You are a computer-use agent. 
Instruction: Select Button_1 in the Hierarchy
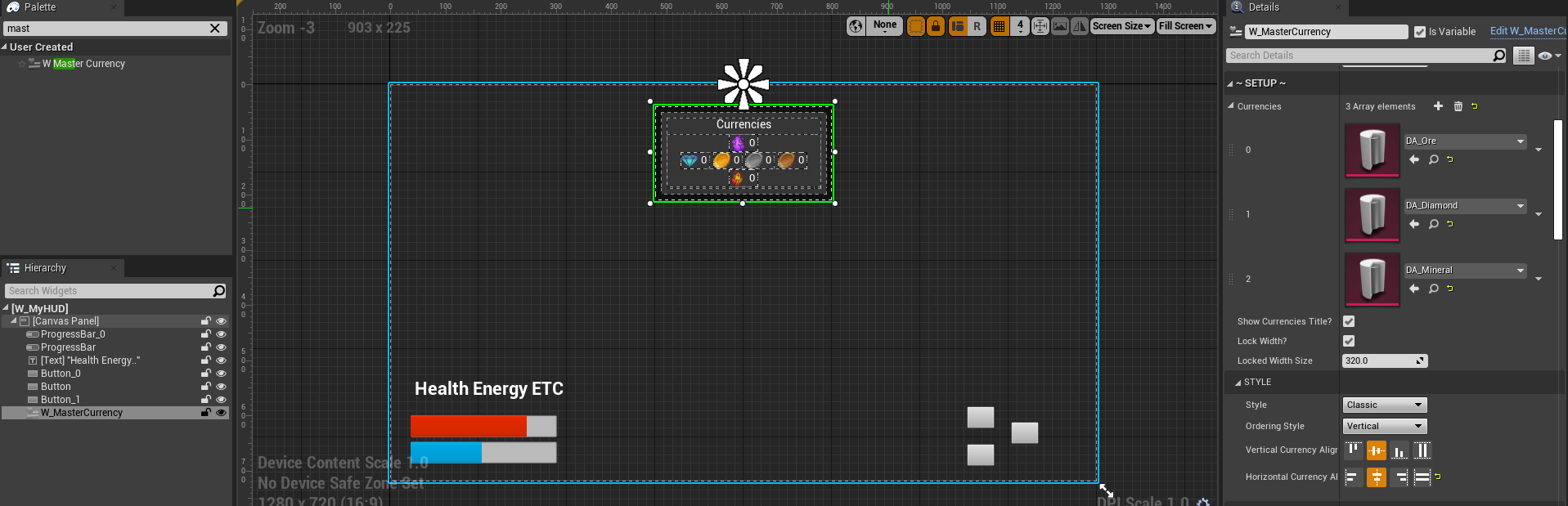(x=61, y=400)
